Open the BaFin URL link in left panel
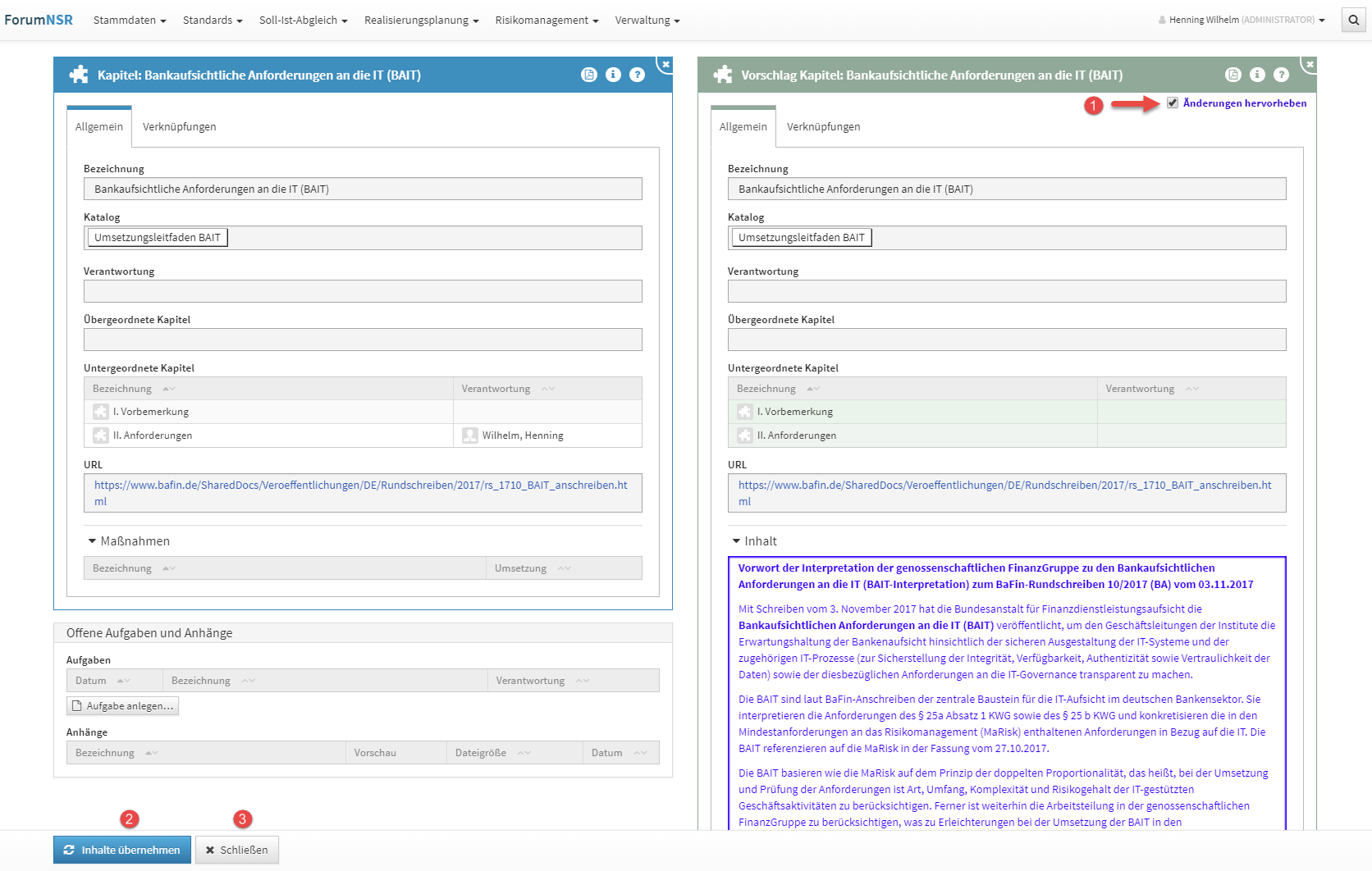The height and width of the screenshot is (871, 1372). (x=360, y=486)
